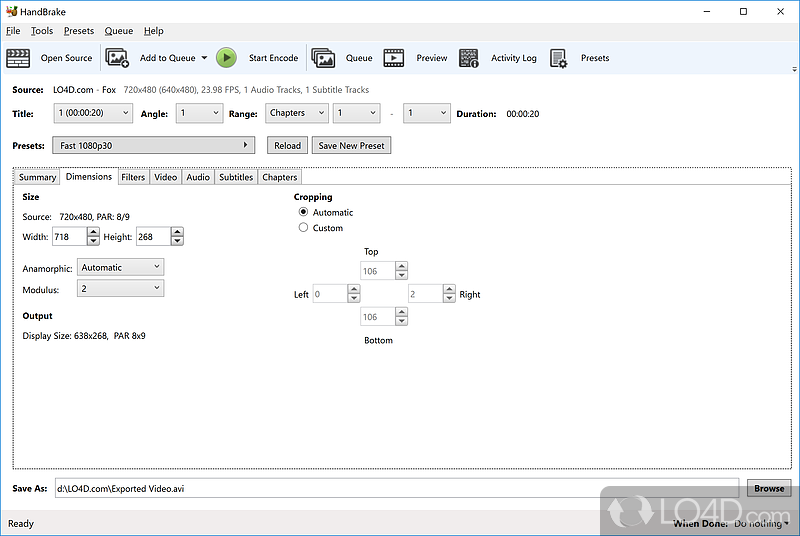Decrease the Height stepper value
Image resolution: width=800 pixels, height=536 pixels.
pyautogui.click(x=177, y=241)
